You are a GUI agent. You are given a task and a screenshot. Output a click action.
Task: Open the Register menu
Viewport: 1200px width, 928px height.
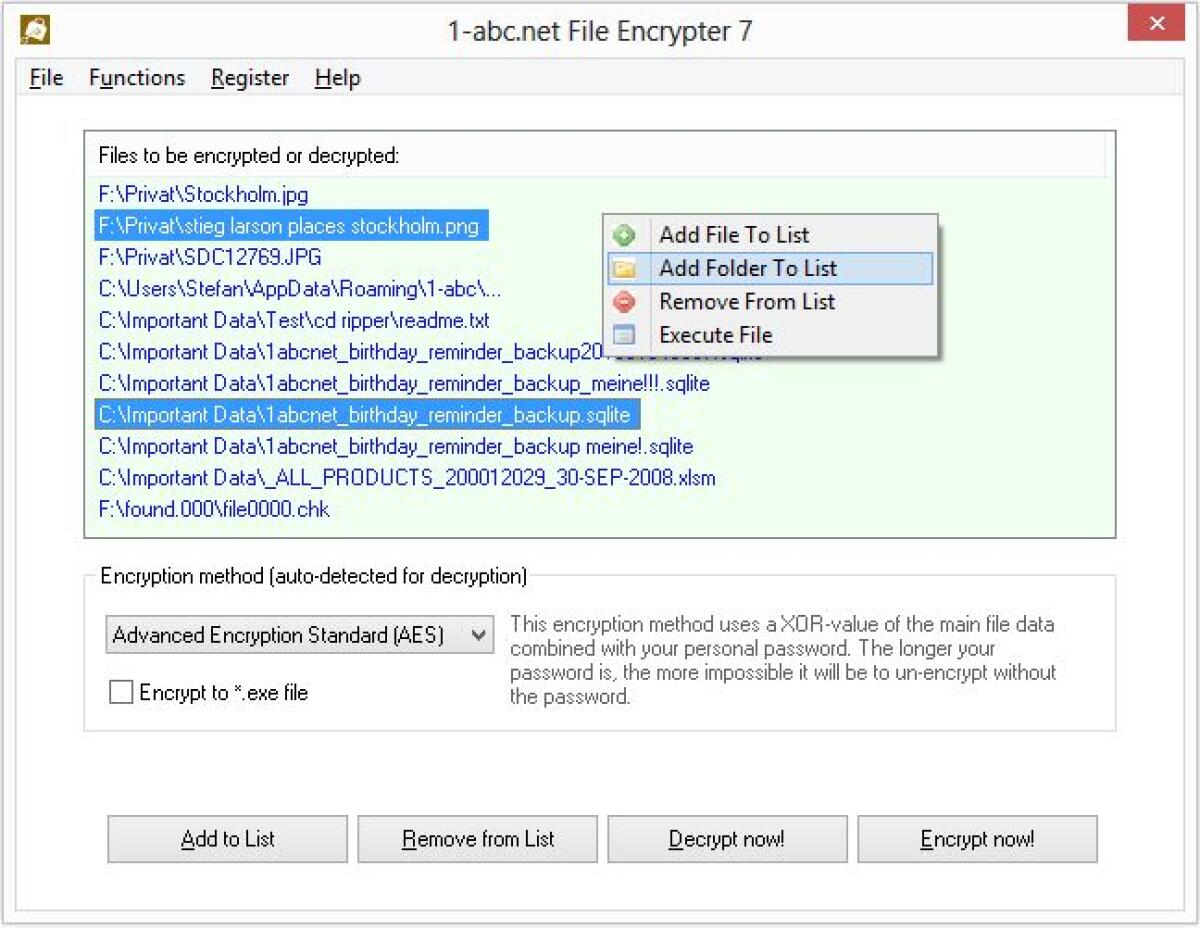(x=249, y=77)
